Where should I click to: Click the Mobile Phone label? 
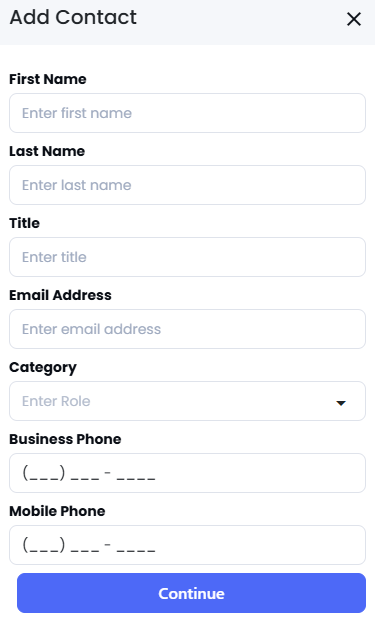[x=57, y=511]
